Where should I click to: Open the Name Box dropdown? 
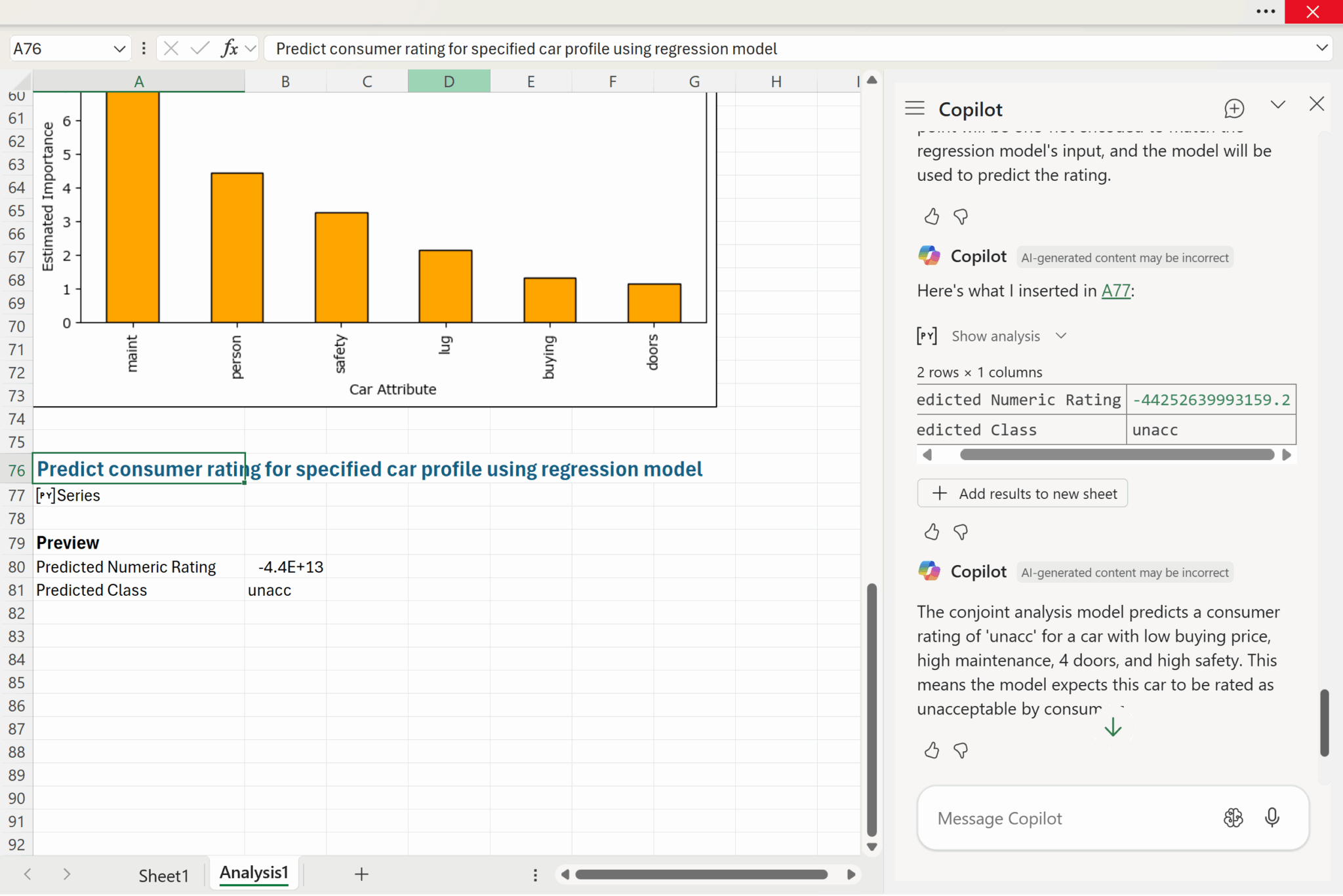tap(119, 49)
